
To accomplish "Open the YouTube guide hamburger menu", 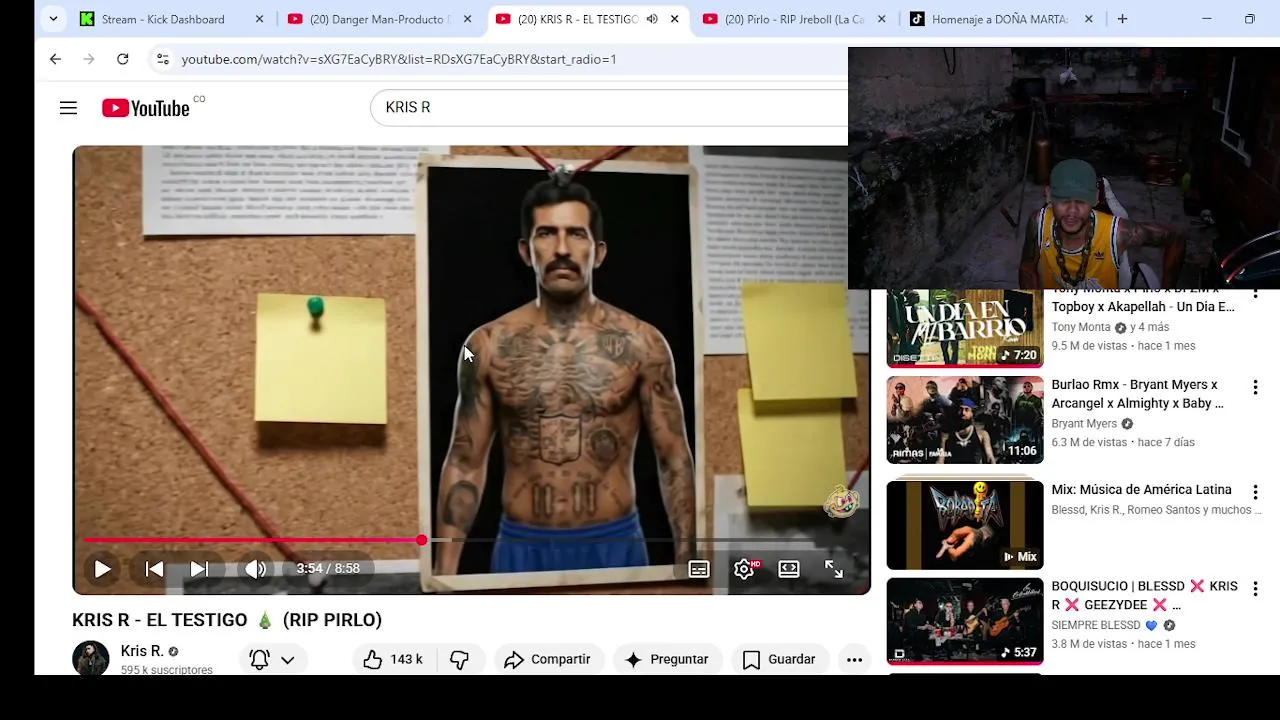I will coord(68,108).
